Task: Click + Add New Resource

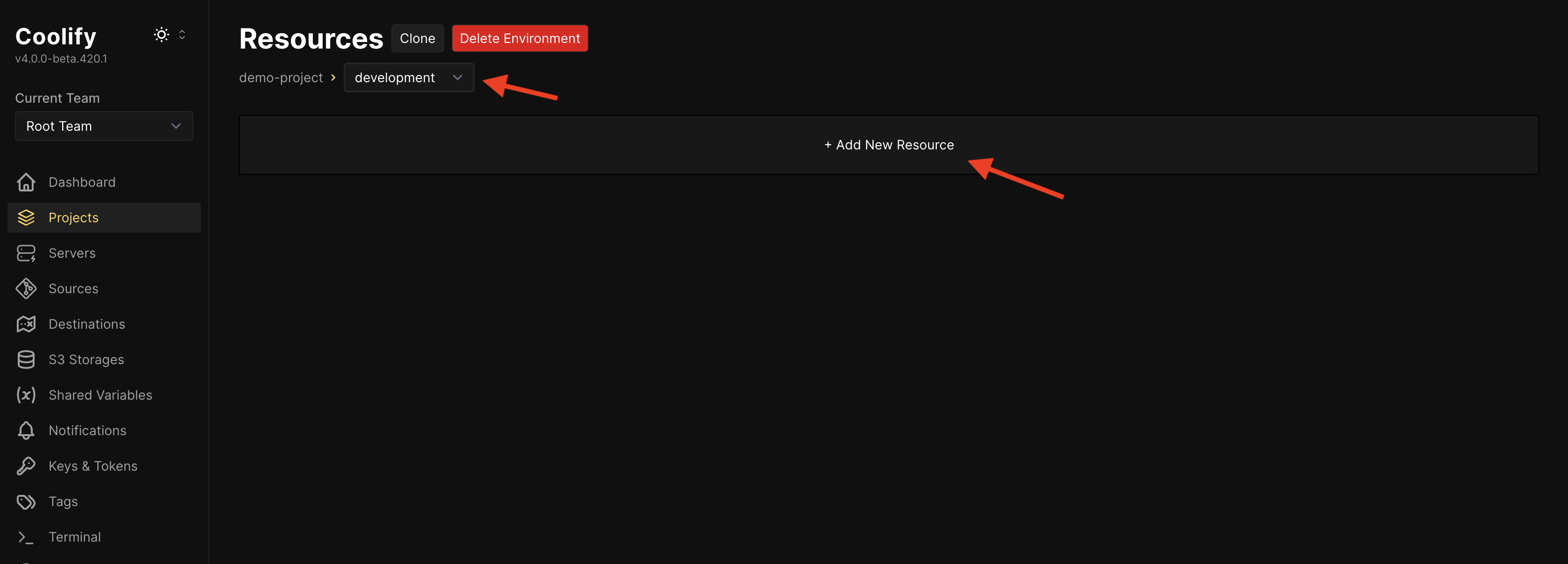Action: click(x=889, y=145)
